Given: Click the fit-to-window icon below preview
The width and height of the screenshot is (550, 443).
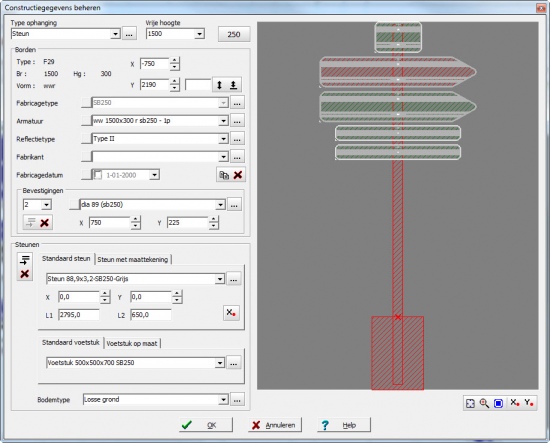Looking at the screenshot, I should pyautogui.click(x=470, y=403).
